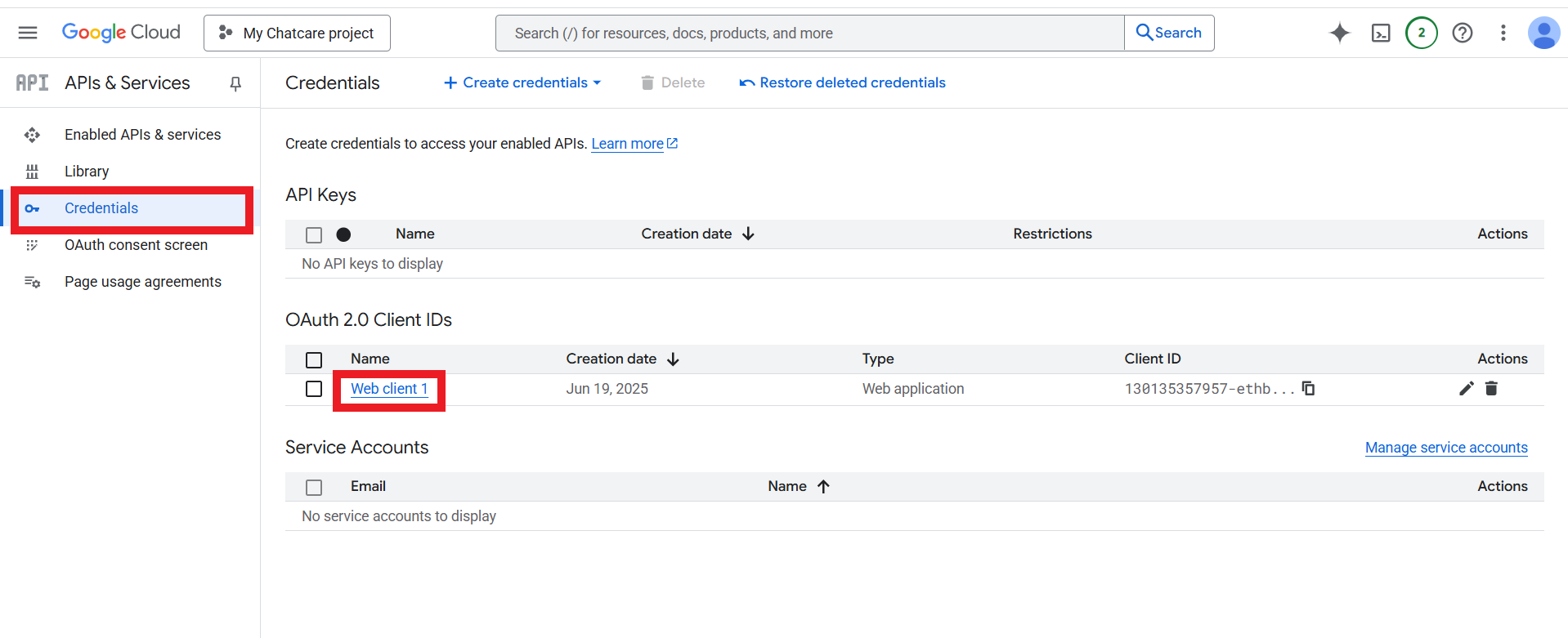Screen dimensions: 1568x638
Task: Select all service accounts checkbox
Action: [314, 488]
